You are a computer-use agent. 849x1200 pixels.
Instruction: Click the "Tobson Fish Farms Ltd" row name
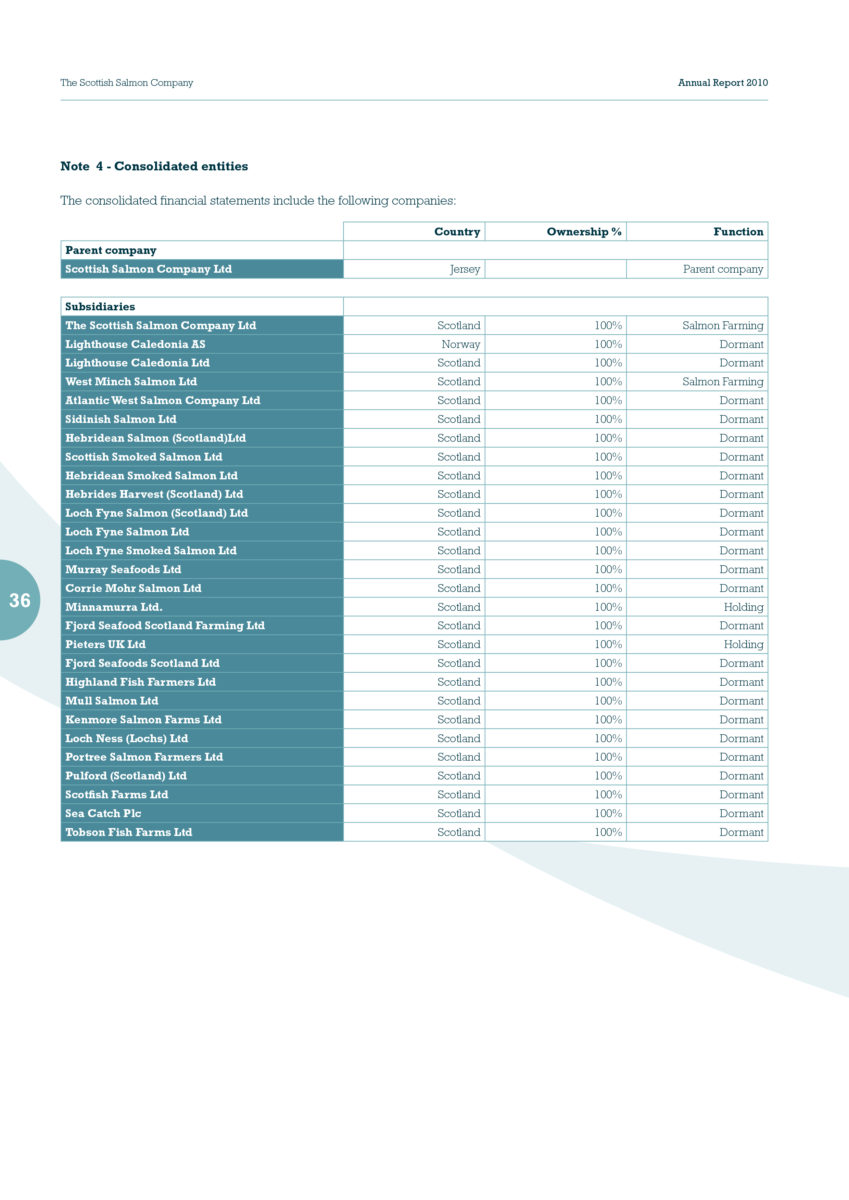click(129, 832)
